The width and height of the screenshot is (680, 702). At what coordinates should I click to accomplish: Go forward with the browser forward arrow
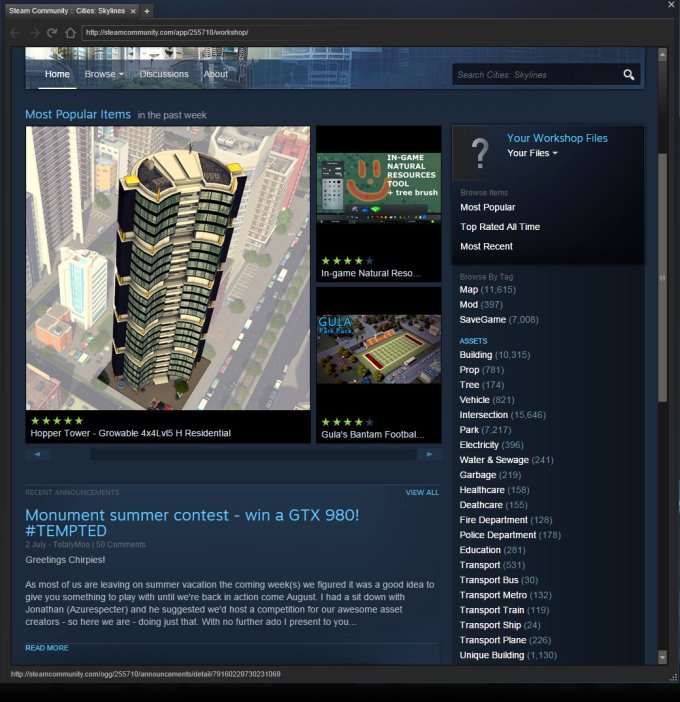pos(34,33)
